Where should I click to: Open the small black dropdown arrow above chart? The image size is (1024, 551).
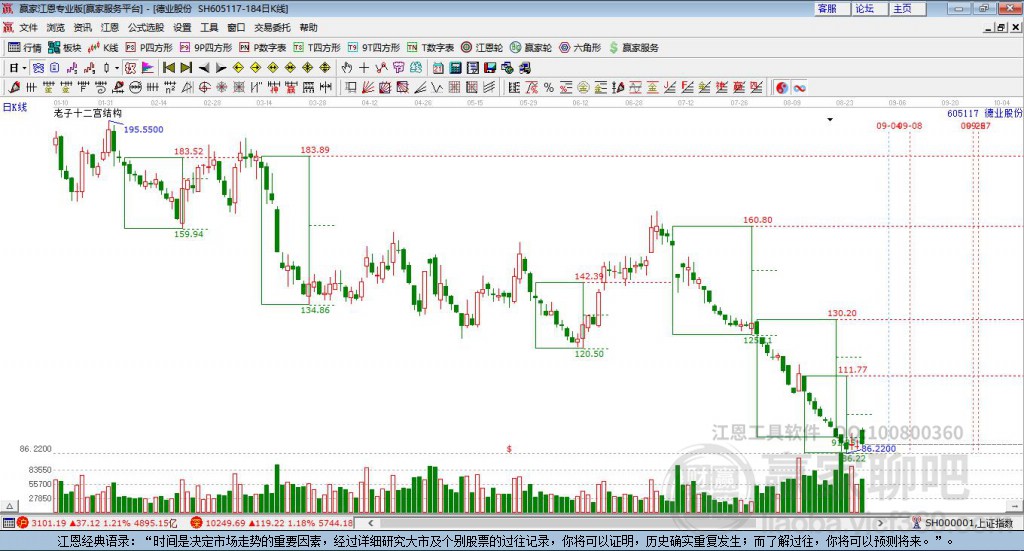click(x=830, y=119)
